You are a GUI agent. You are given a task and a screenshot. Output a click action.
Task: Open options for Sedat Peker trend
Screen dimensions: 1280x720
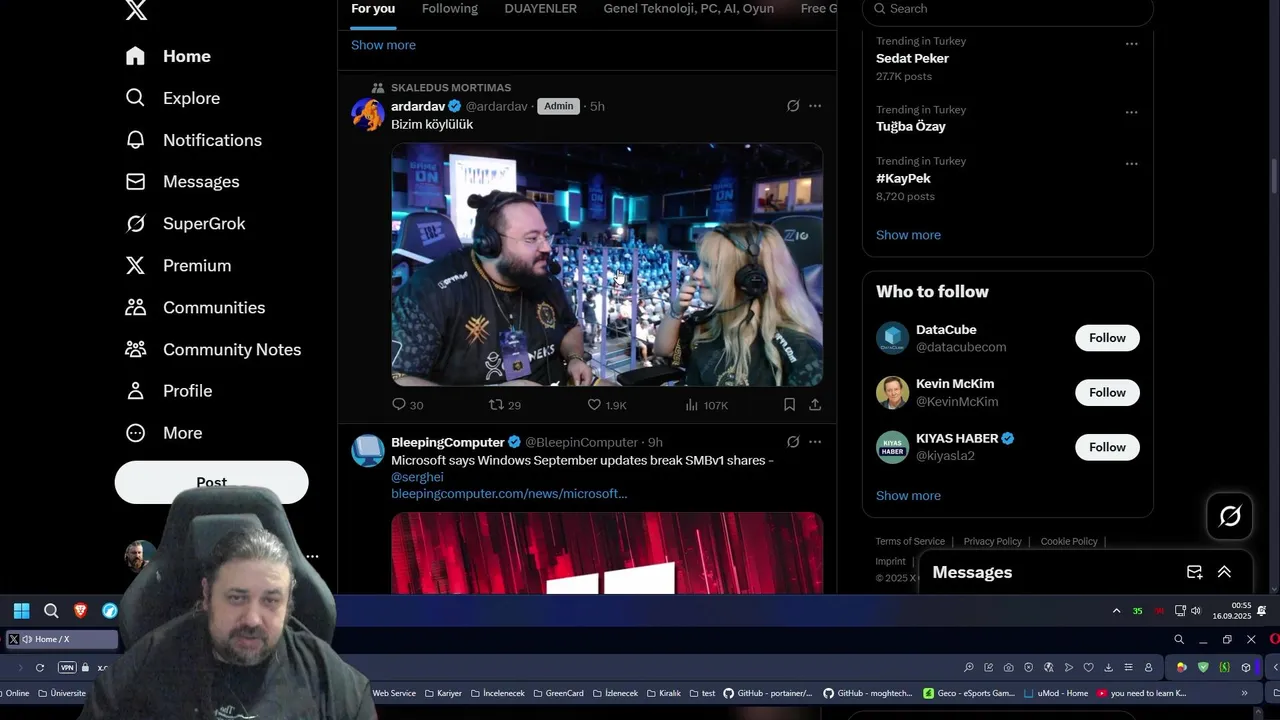(1131, 44)
